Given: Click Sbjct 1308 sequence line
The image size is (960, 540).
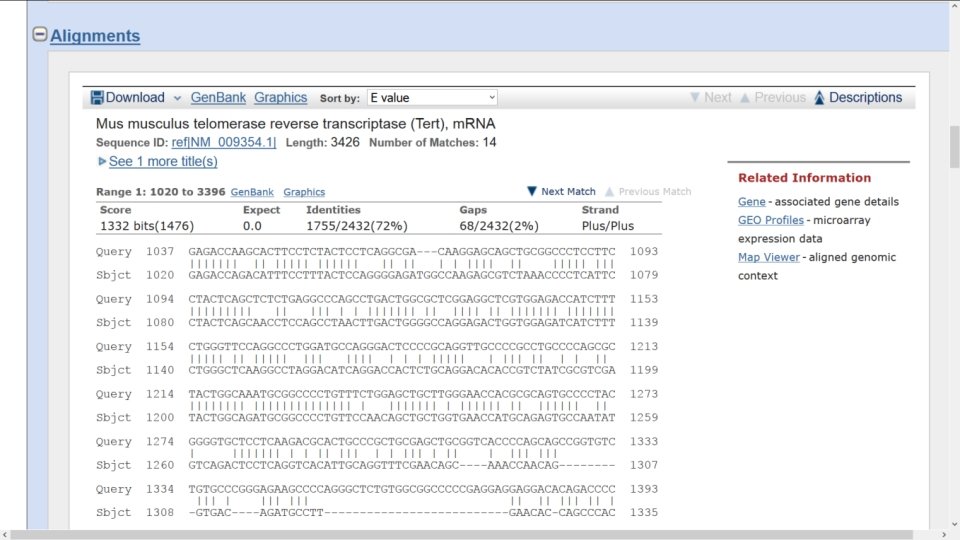Looking at the screenshot, I should pyautogui.click(x=377, y=512).
